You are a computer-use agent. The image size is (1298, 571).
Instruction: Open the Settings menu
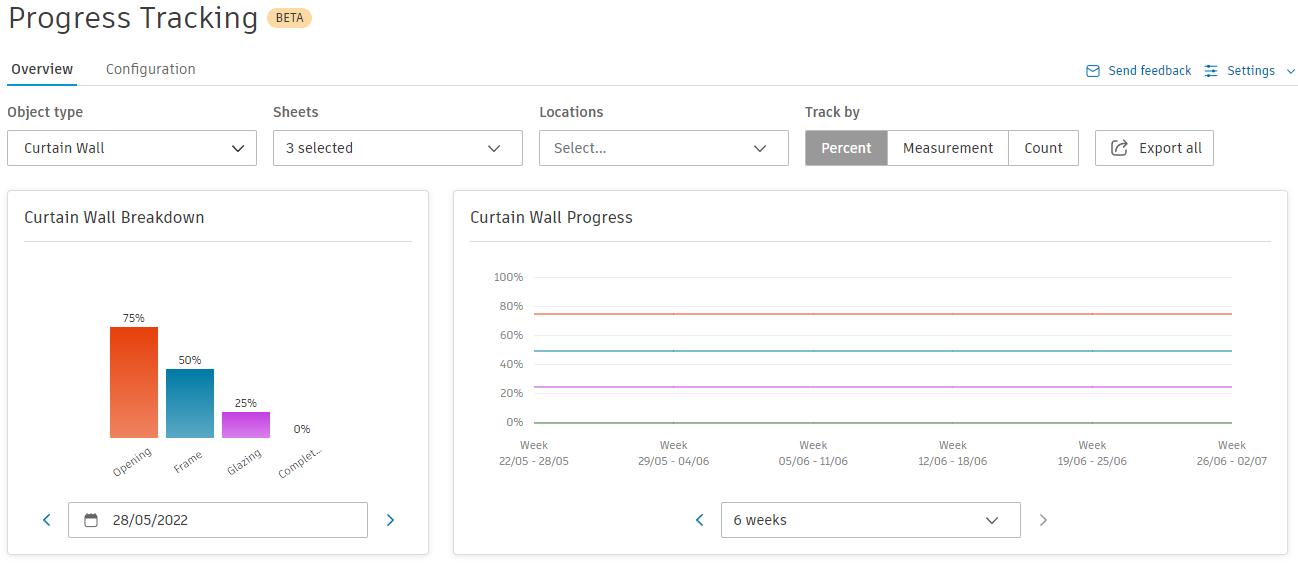click(1251, 71)
